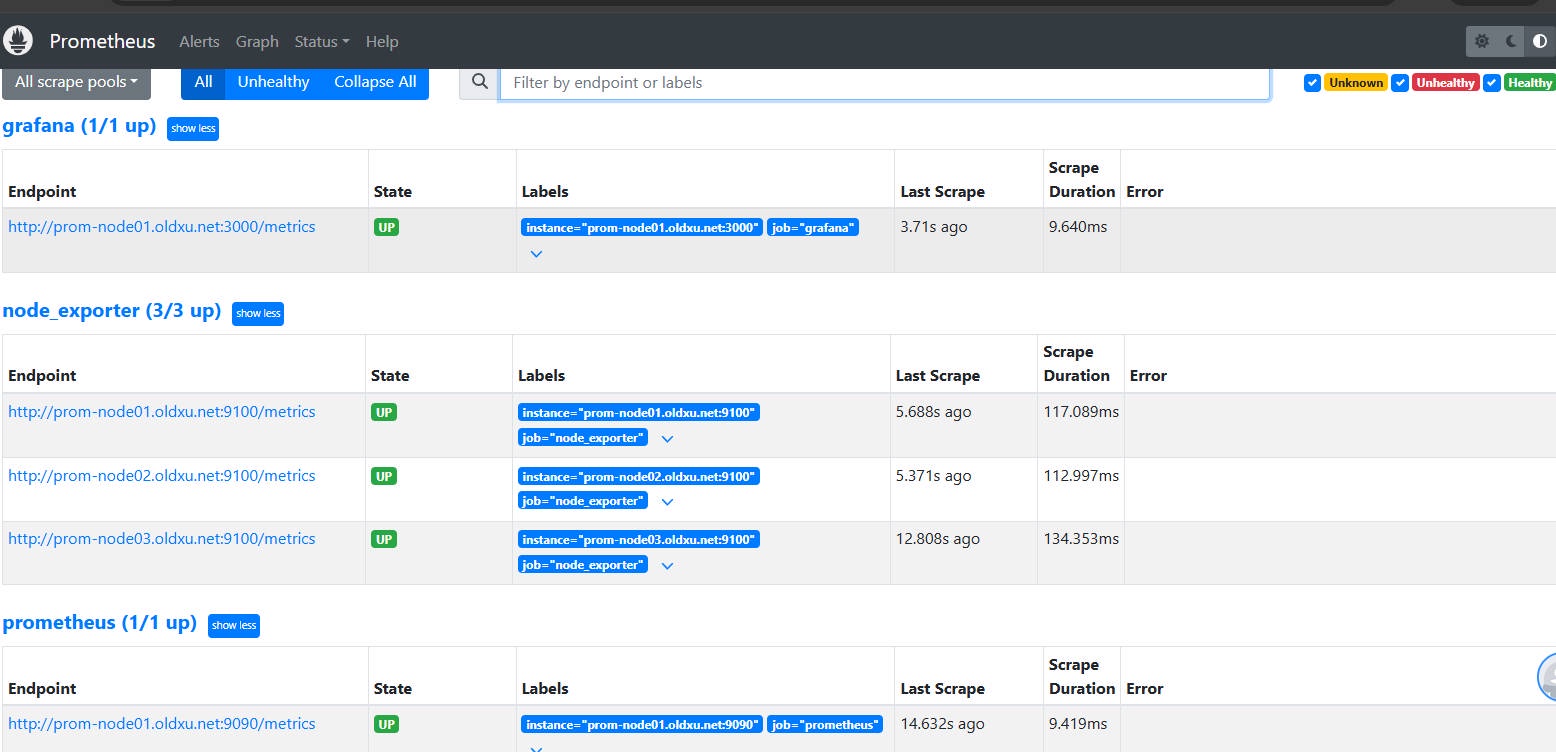The height and width of the screenshot is (752, 1556).
Task: Click the UP badge for prom-node03 endpoint
Action: (x=384, y=539)
